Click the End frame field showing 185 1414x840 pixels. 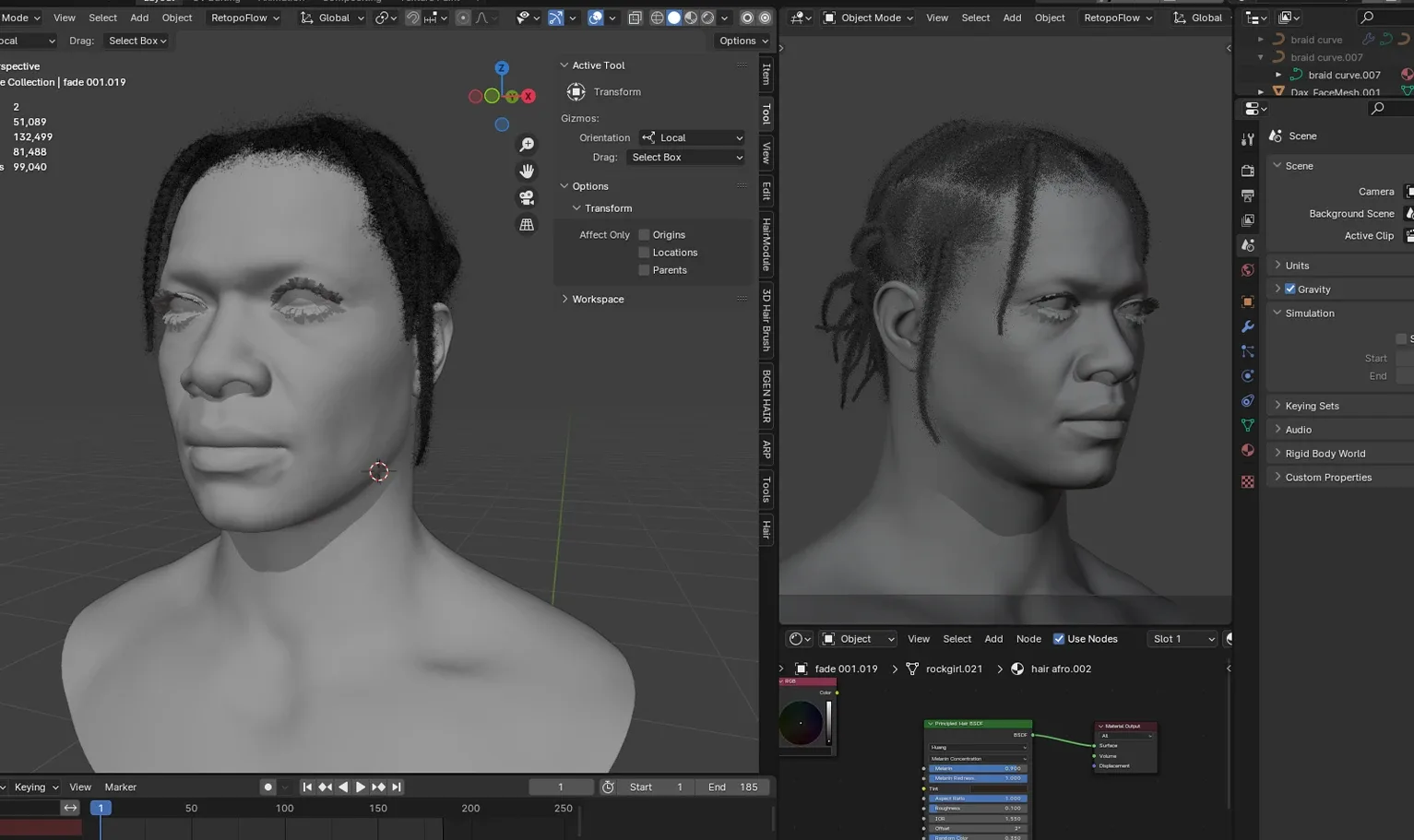click(732, 787)
